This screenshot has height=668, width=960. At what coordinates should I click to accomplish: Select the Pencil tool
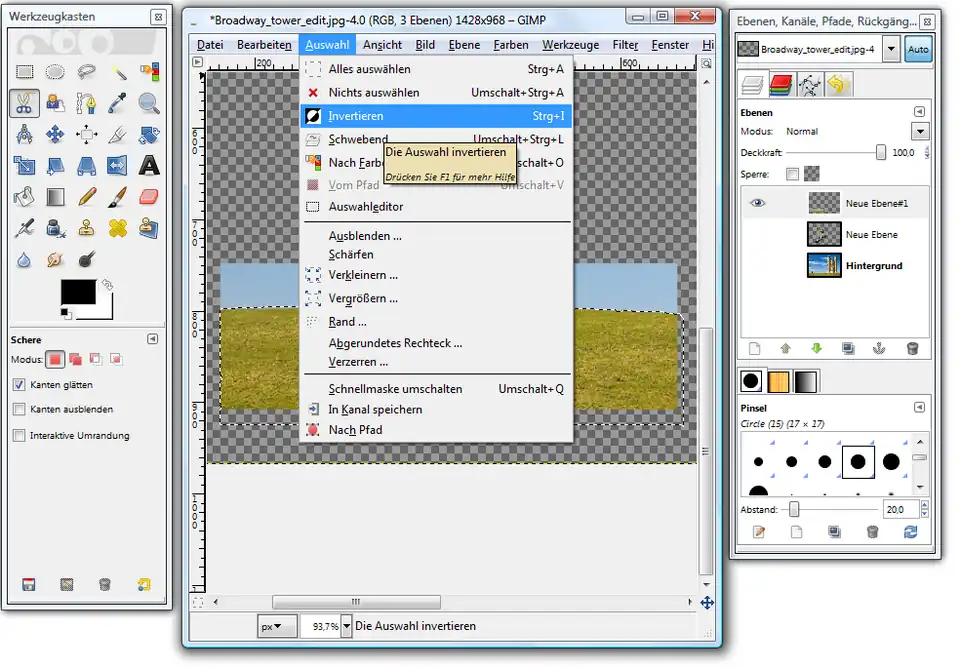click(87, 197)
